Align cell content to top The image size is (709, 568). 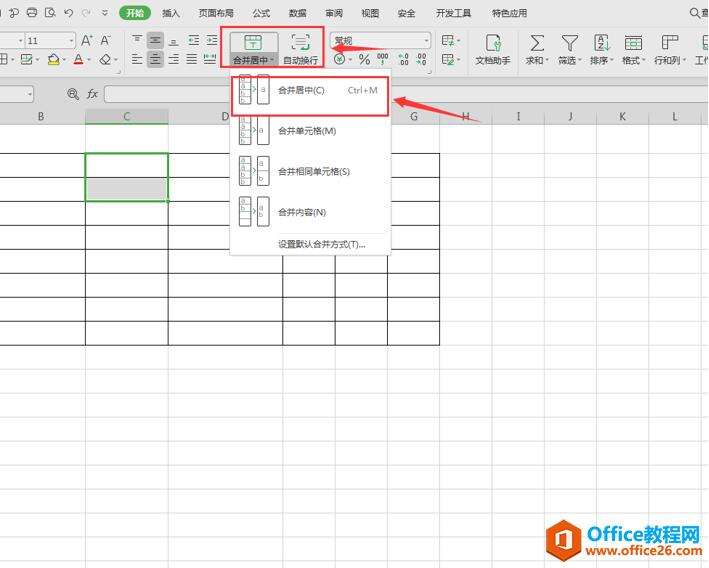pos(137,40)
